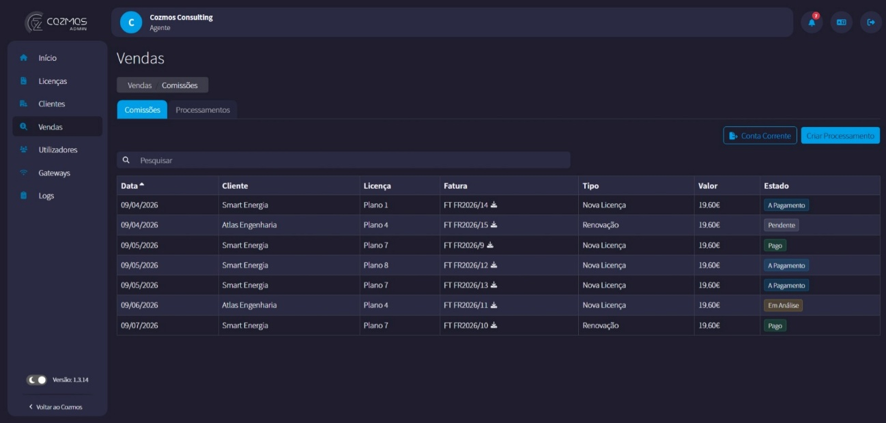Click date 09/07/2026 cell

pos(140,325)
